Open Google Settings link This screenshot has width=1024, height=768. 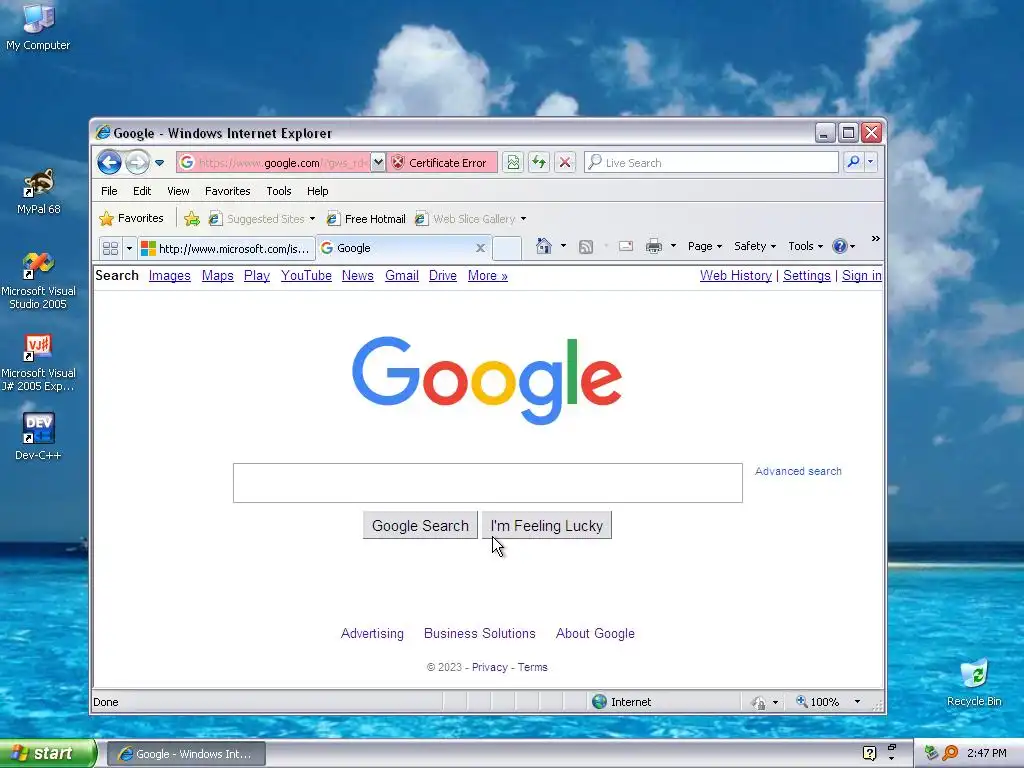807,276
